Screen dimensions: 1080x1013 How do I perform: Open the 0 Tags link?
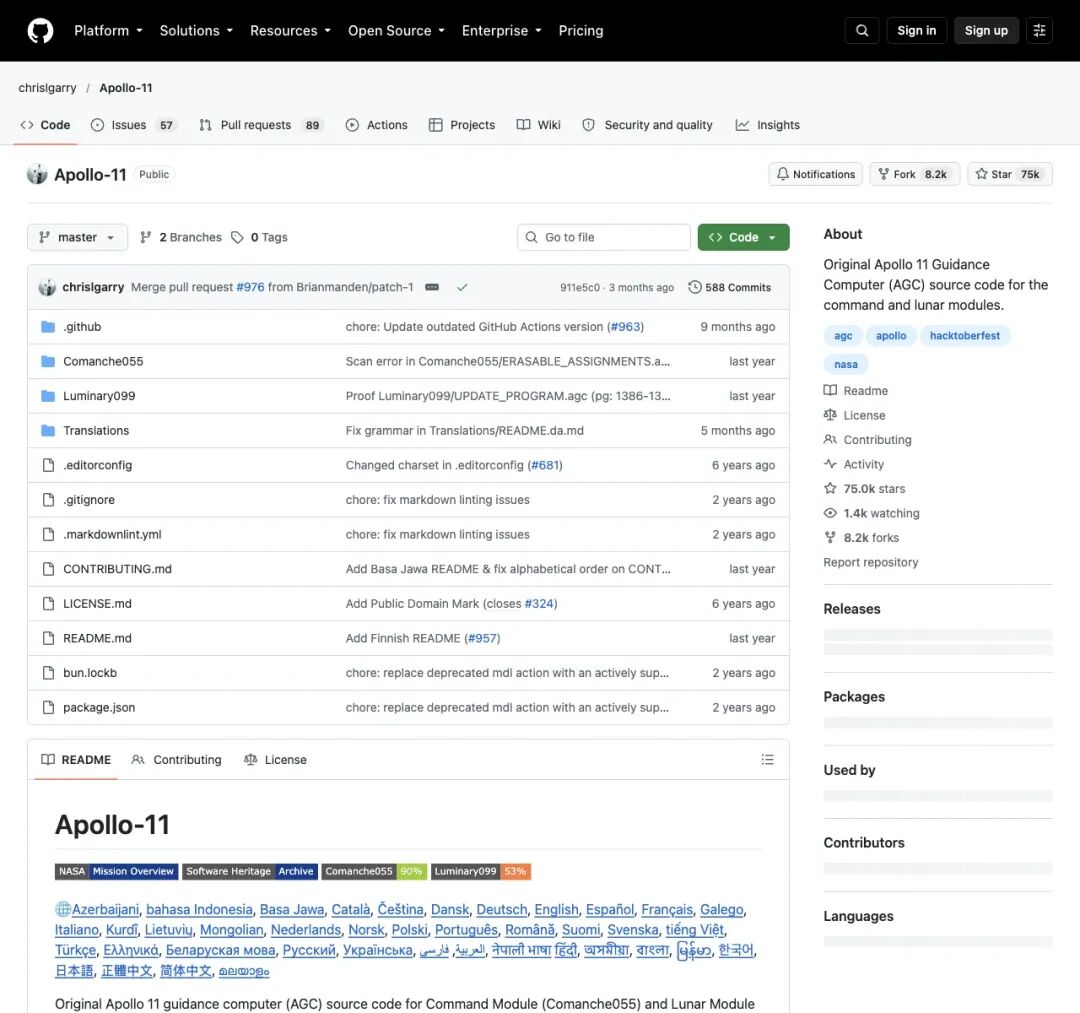tap(259, 237)
